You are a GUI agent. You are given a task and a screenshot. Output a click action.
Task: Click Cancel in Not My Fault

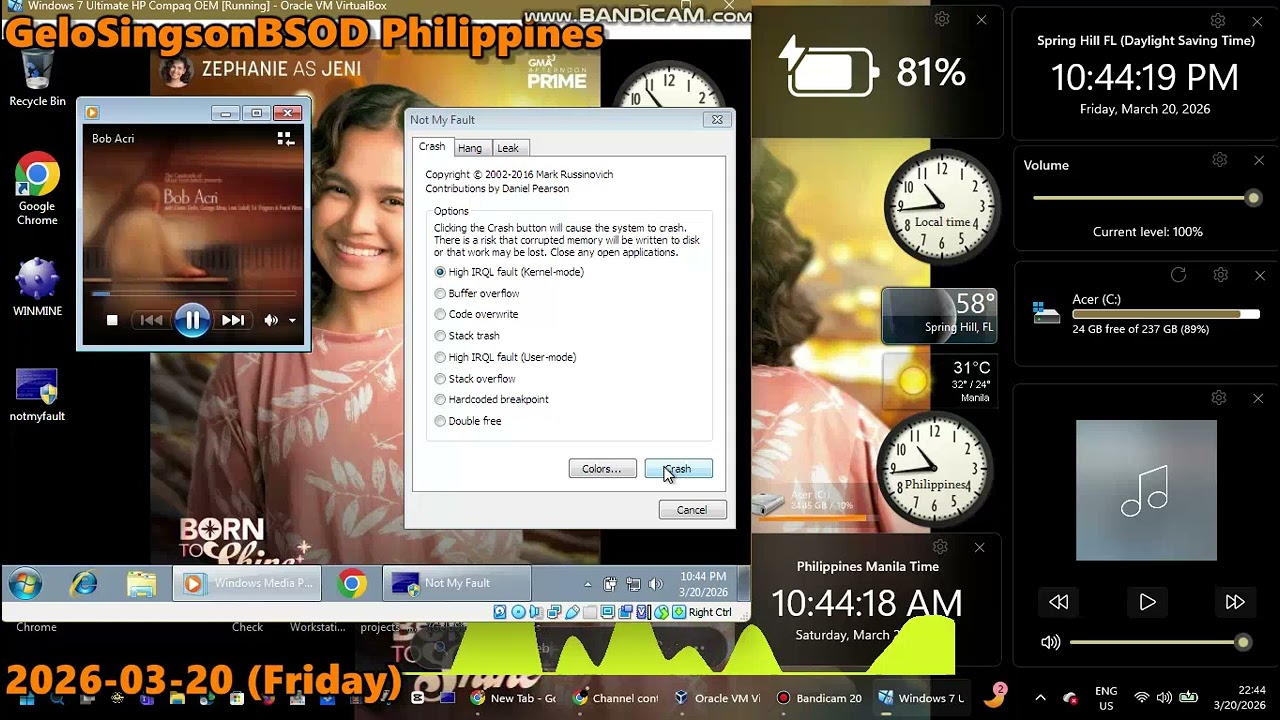coord(692,510)
